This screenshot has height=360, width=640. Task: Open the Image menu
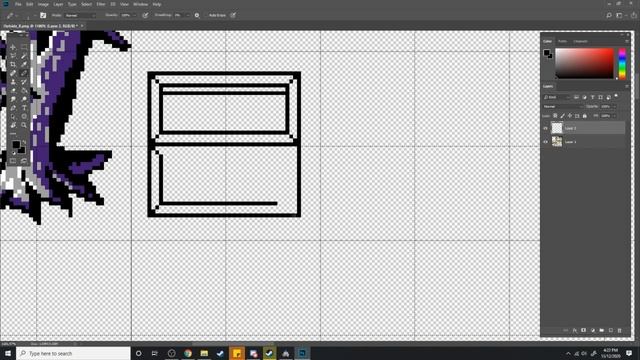[x=43, y=4]
